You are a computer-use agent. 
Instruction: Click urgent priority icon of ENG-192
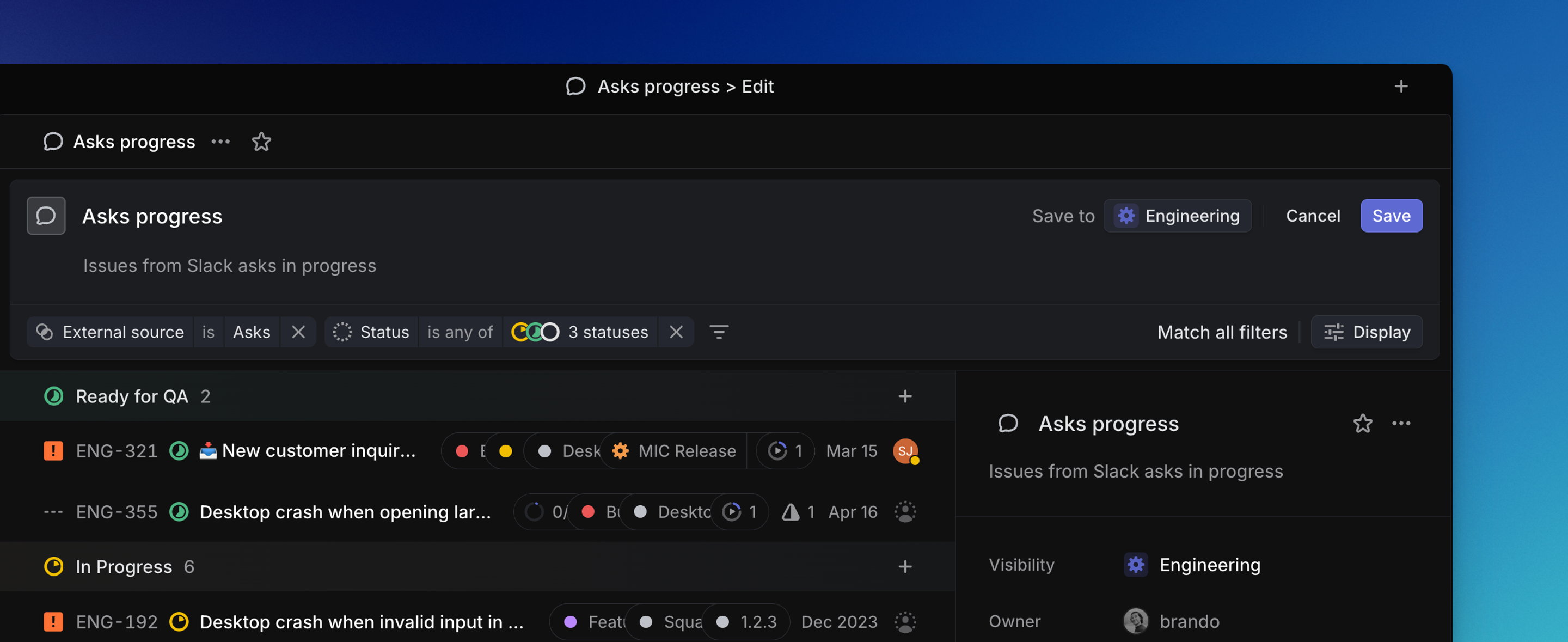[x=53, y=622]
